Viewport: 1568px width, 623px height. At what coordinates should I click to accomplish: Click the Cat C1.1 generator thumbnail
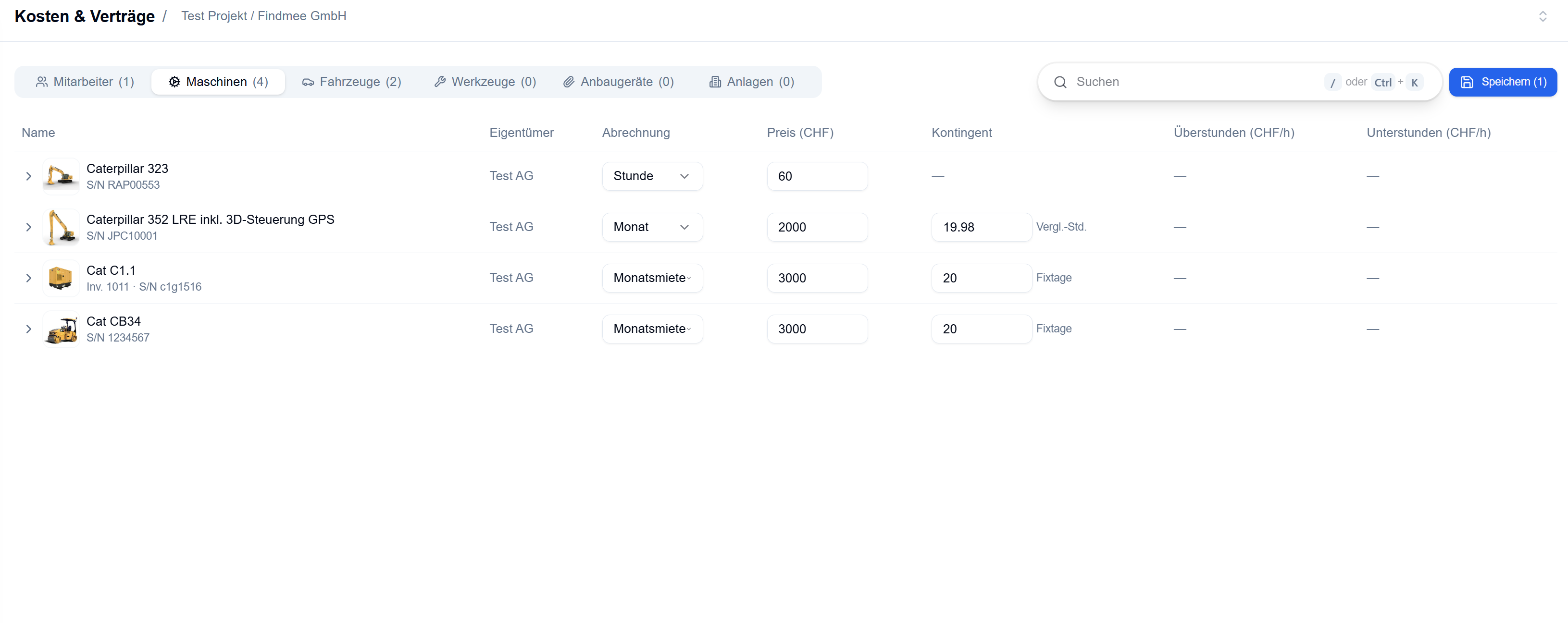pos(61,278)
